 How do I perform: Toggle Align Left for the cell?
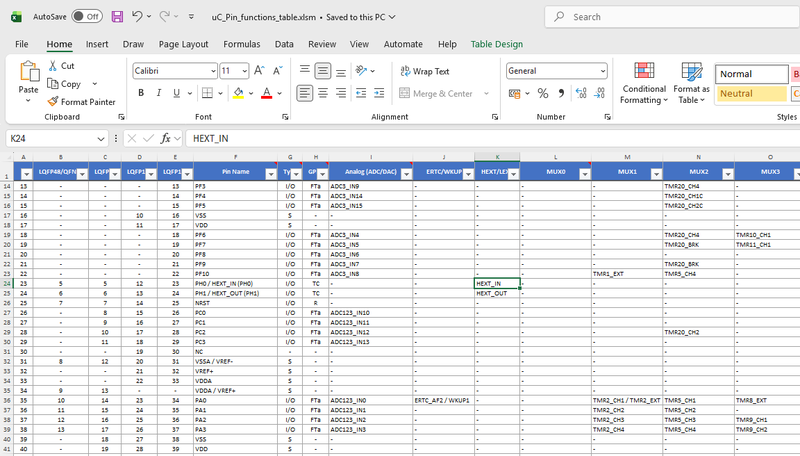point(305,93)
